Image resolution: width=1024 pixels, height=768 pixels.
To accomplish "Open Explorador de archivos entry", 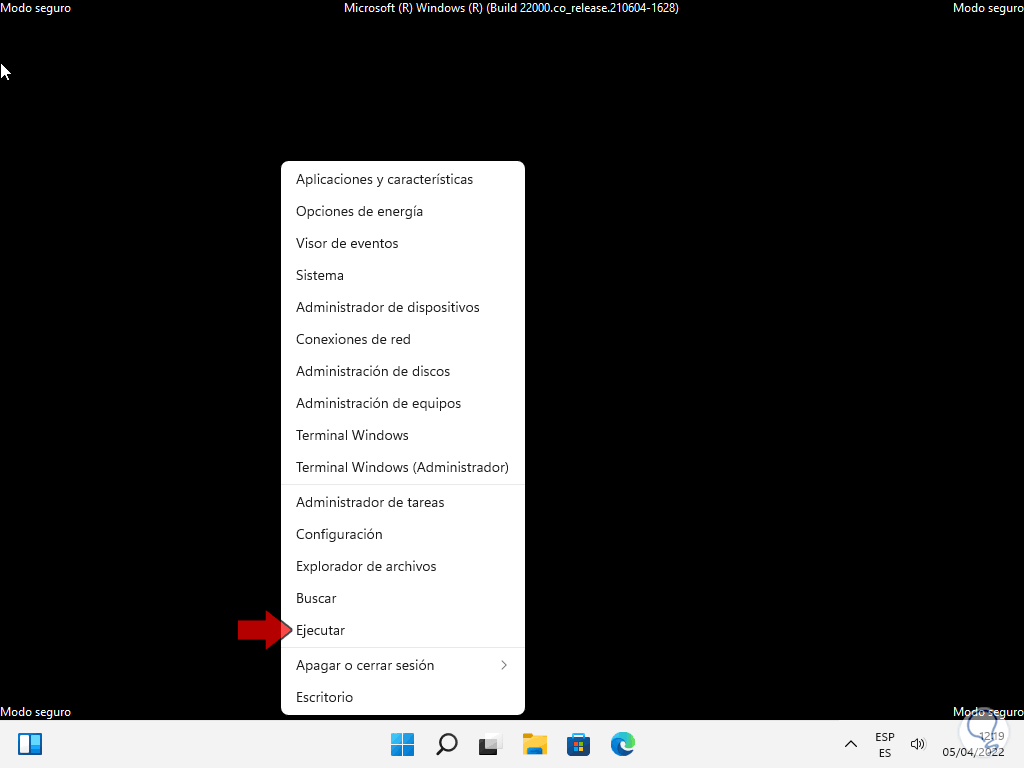I will (x=403, y=566).
